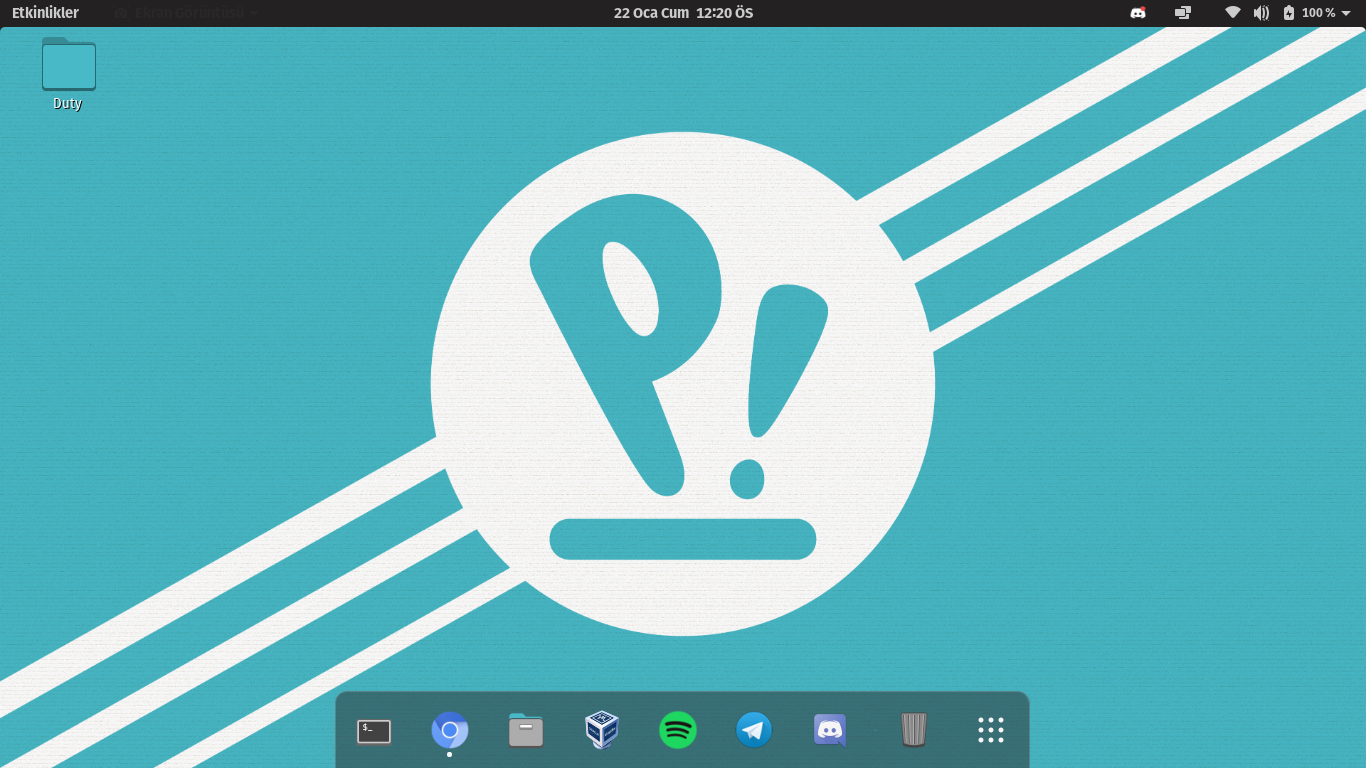Open the Trash in the dock
The width and height of the screenshot is (1366, 768).
(x=914, y=729)
